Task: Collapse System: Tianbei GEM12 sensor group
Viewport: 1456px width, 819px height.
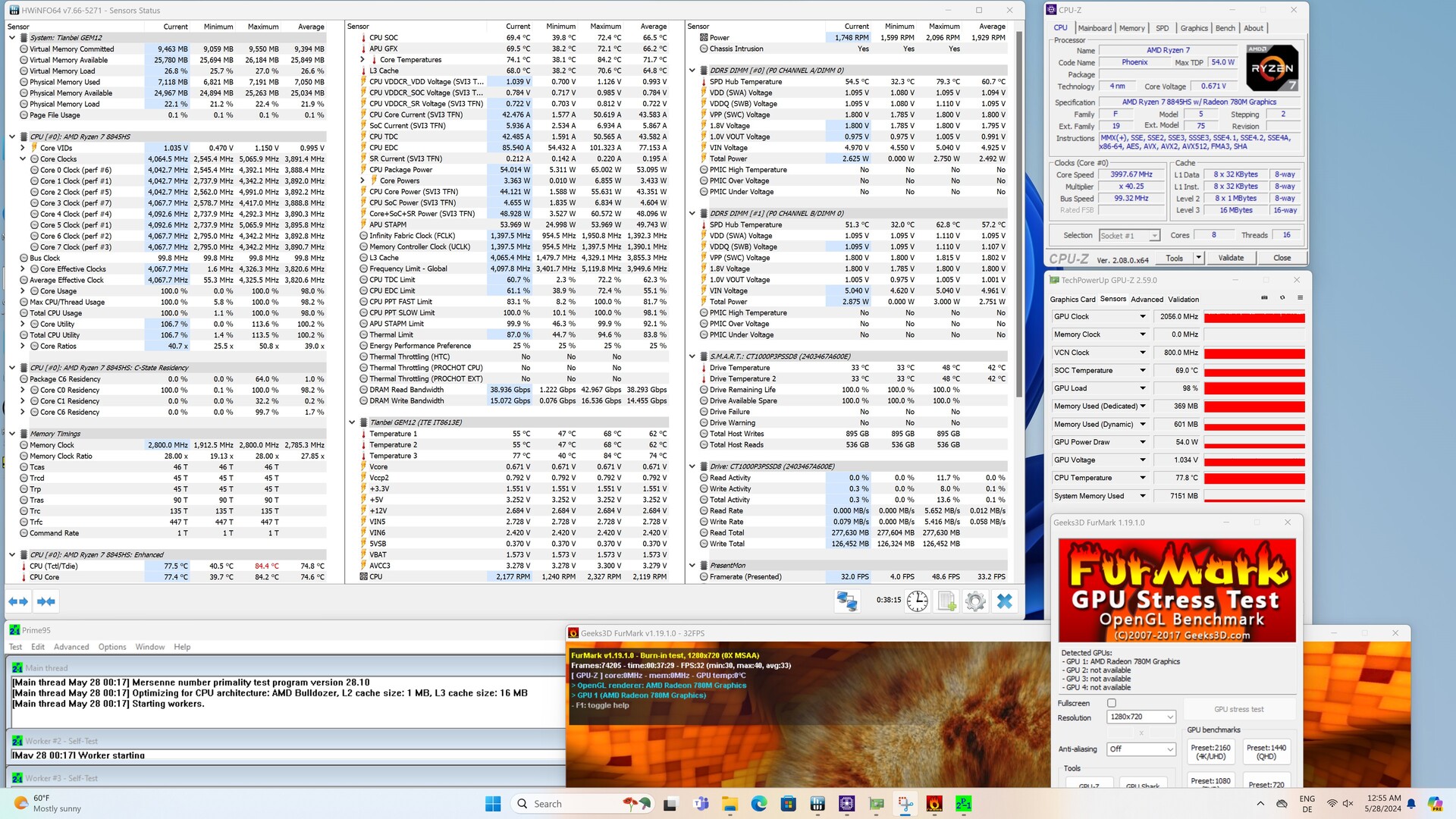Action: (12, 38)
